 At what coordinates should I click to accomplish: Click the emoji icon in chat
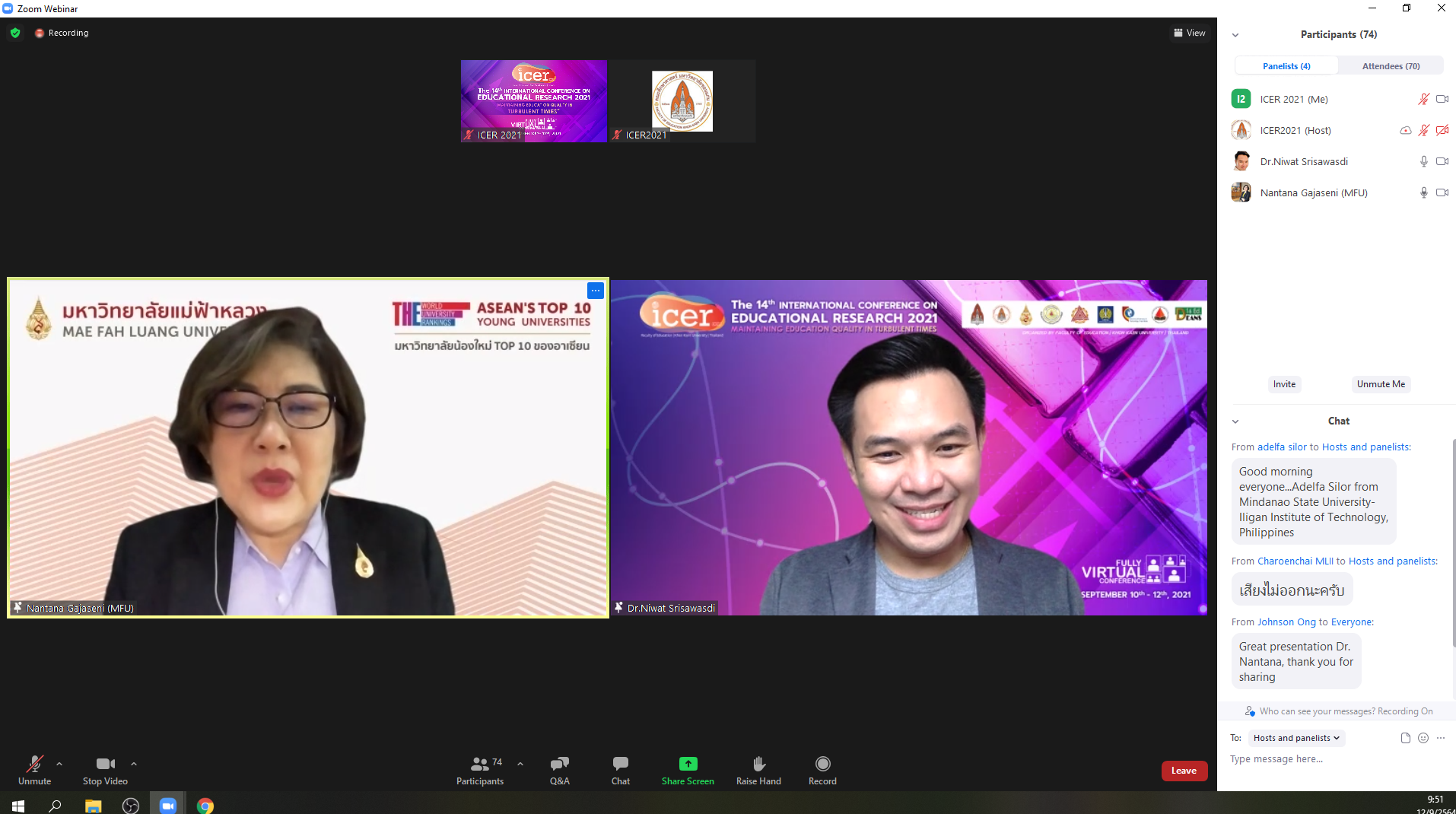tap(1423, 738)
